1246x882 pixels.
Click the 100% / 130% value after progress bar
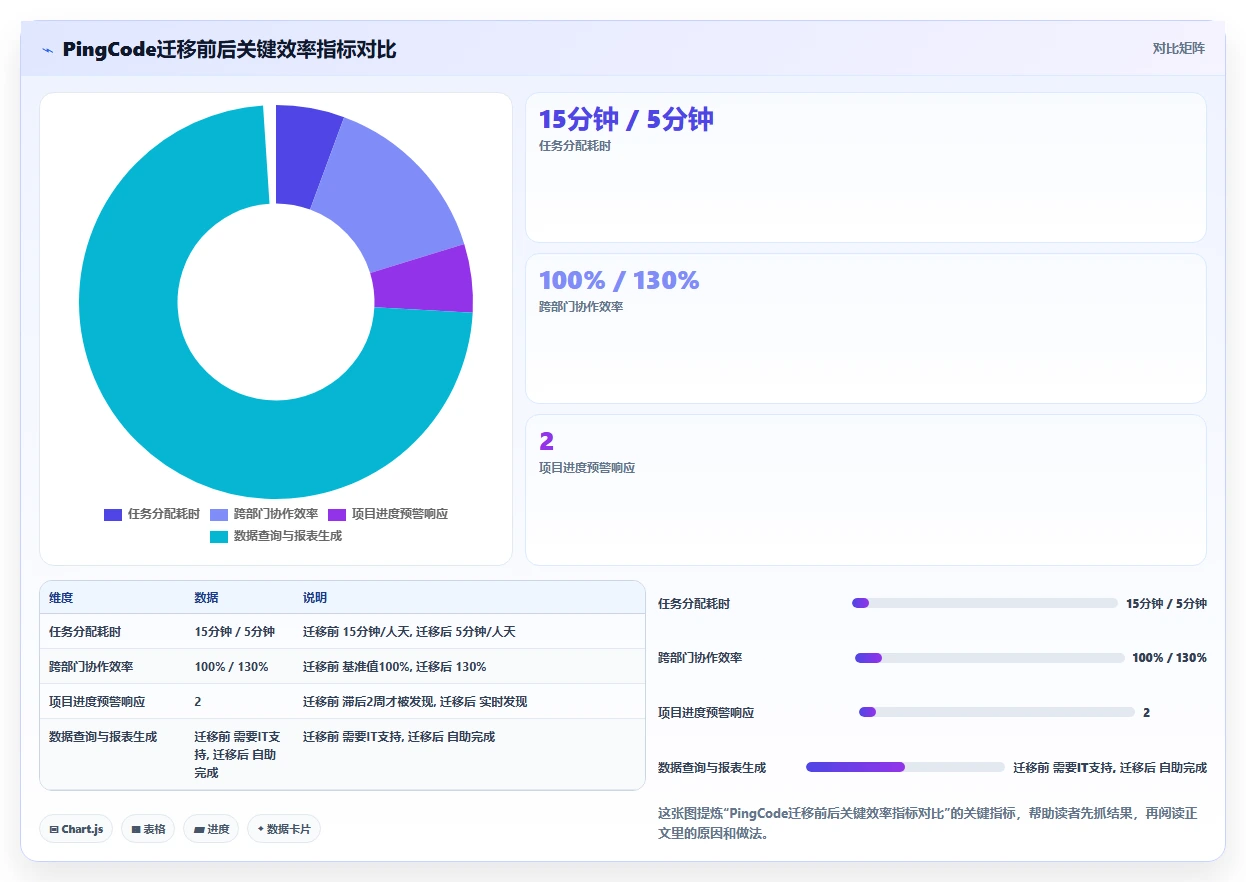(1169, 658)
